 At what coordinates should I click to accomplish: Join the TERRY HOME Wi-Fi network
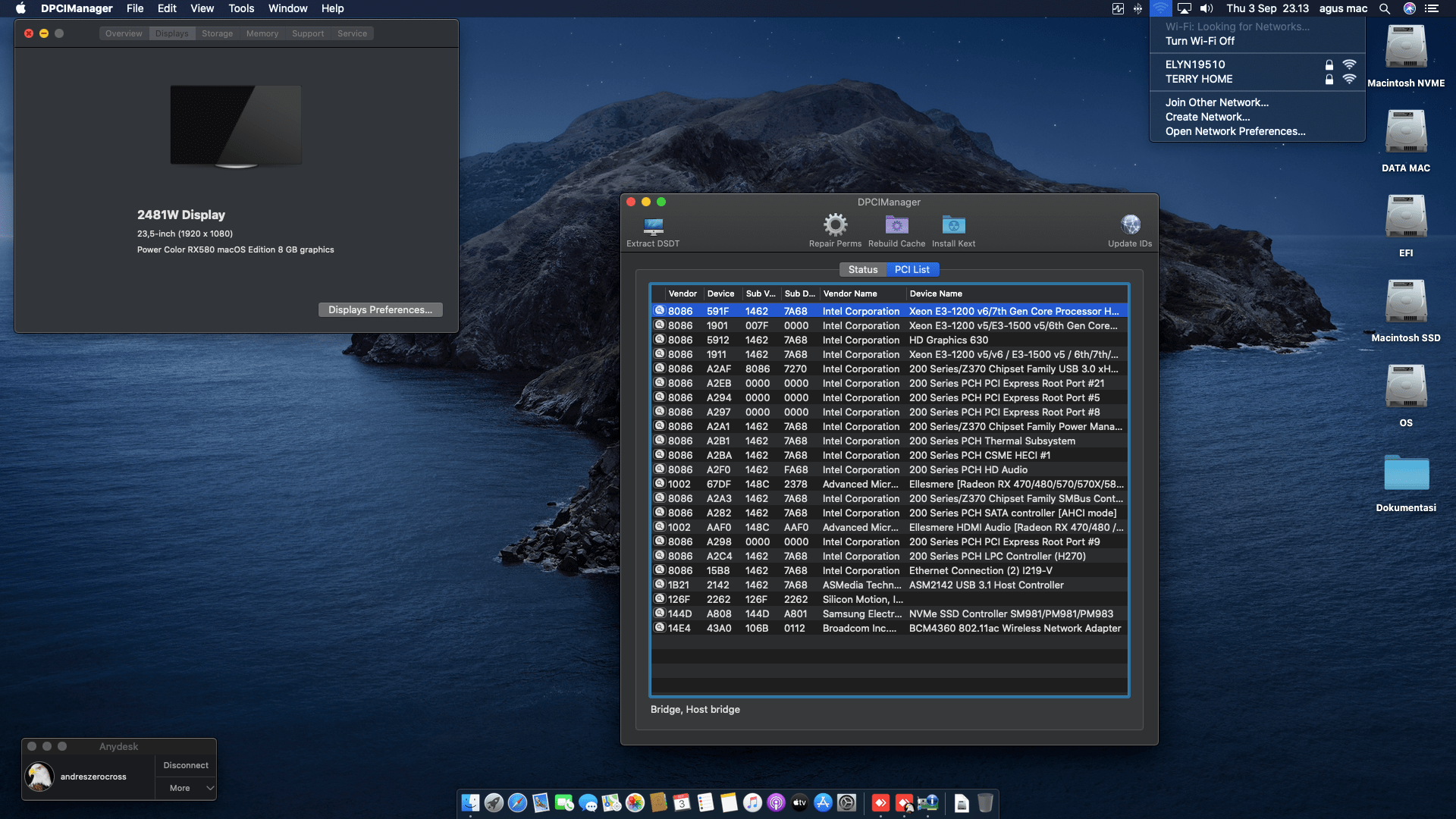click(1199, 79)
